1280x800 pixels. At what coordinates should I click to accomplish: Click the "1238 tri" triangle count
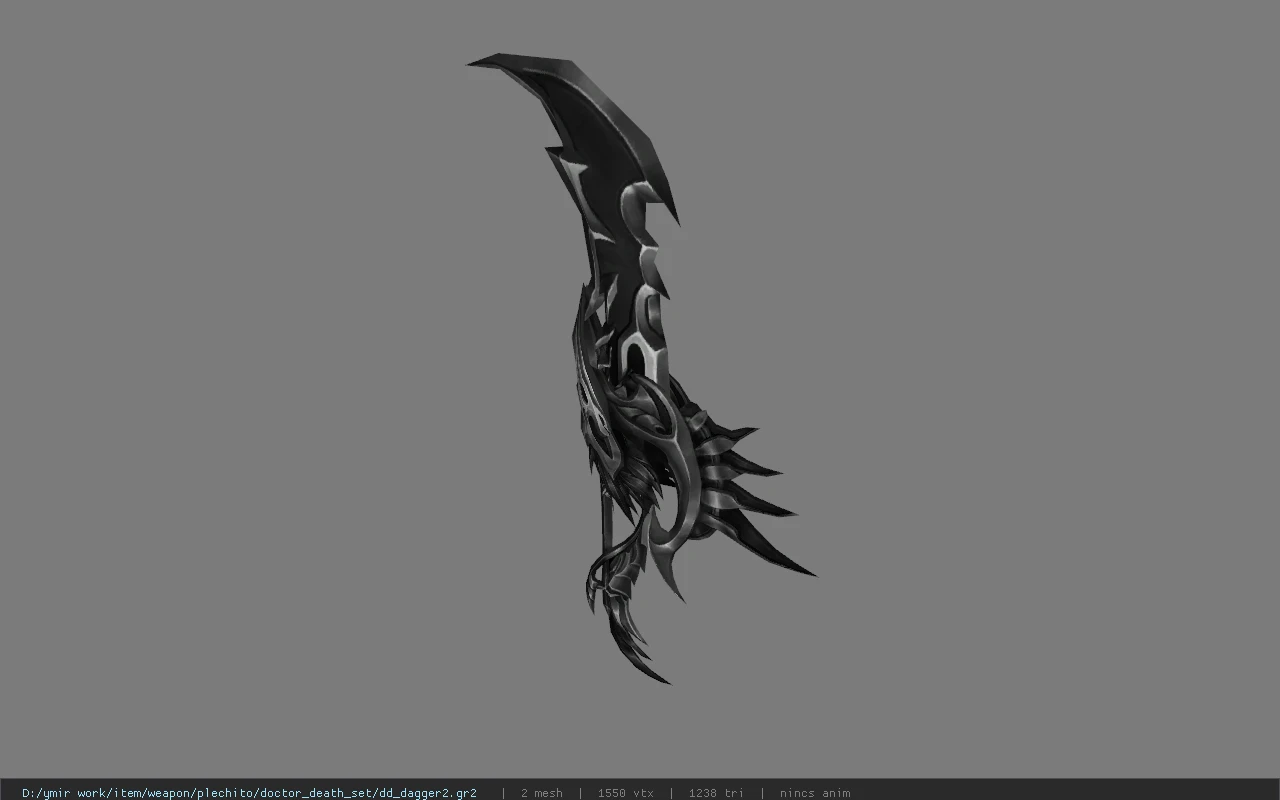(x=716, y=793)
